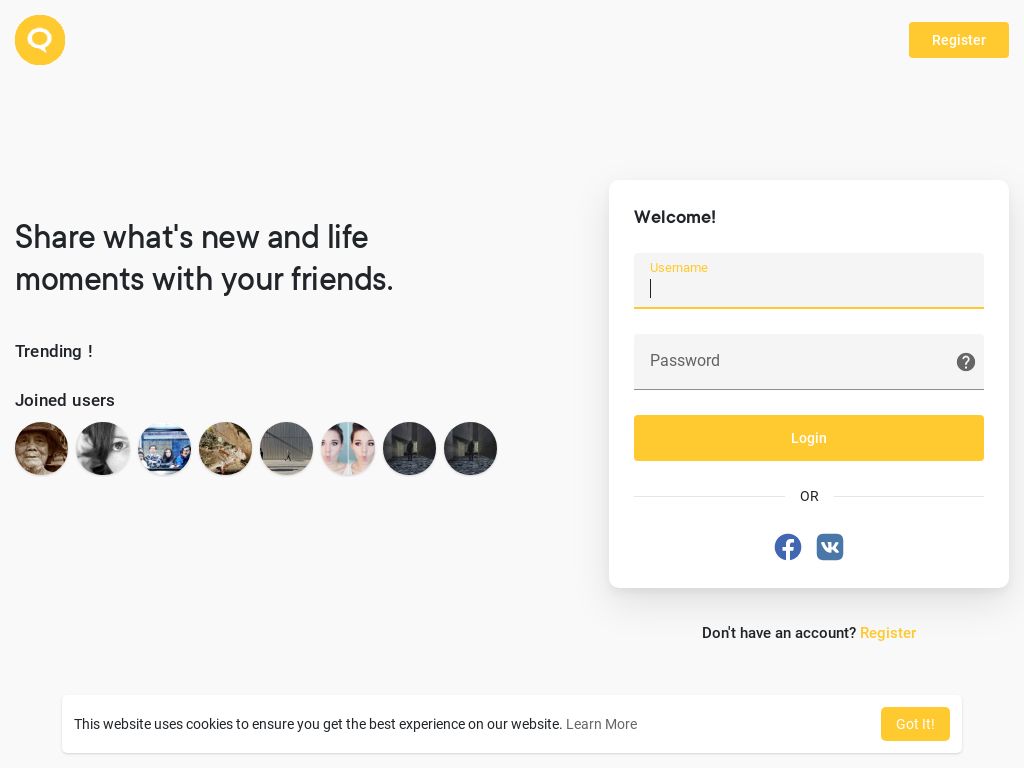Open the two faces user avatar
The width and height of the screenshot is (1024, 768).
click(x=347, y=449)
